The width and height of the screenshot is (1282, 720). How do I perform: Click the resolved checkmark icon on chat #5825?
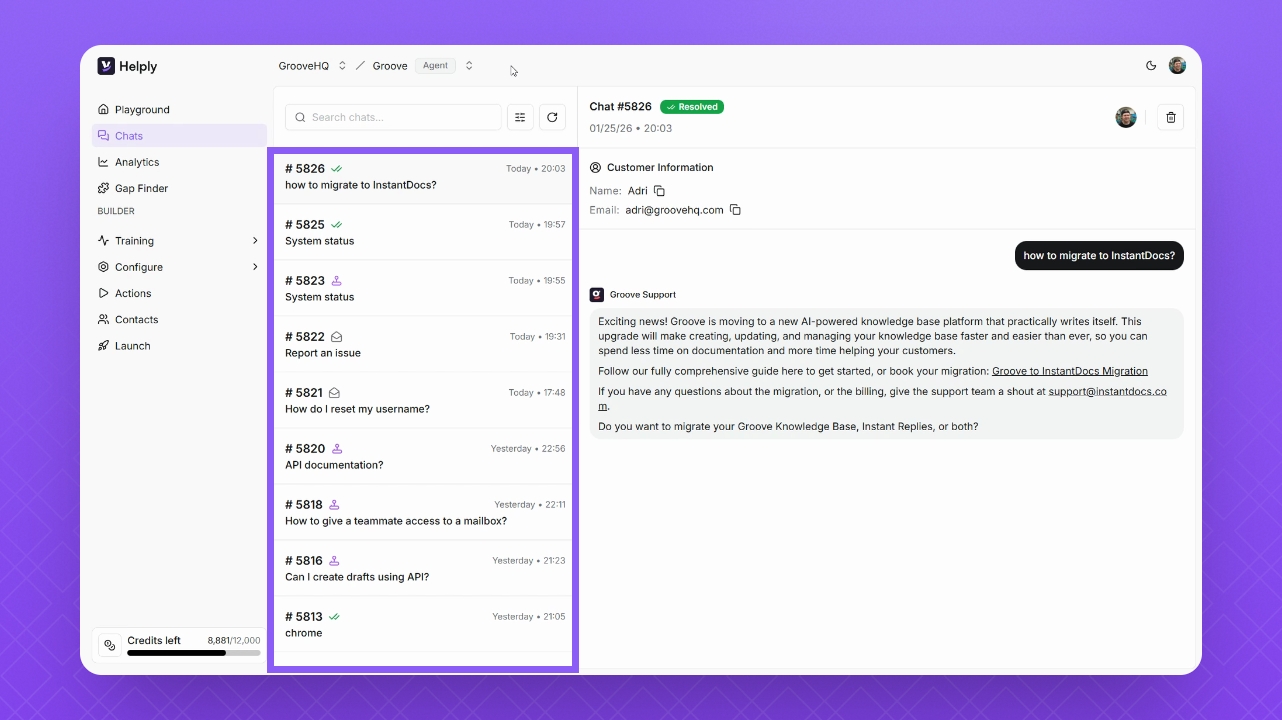click(x=337, y=225)
